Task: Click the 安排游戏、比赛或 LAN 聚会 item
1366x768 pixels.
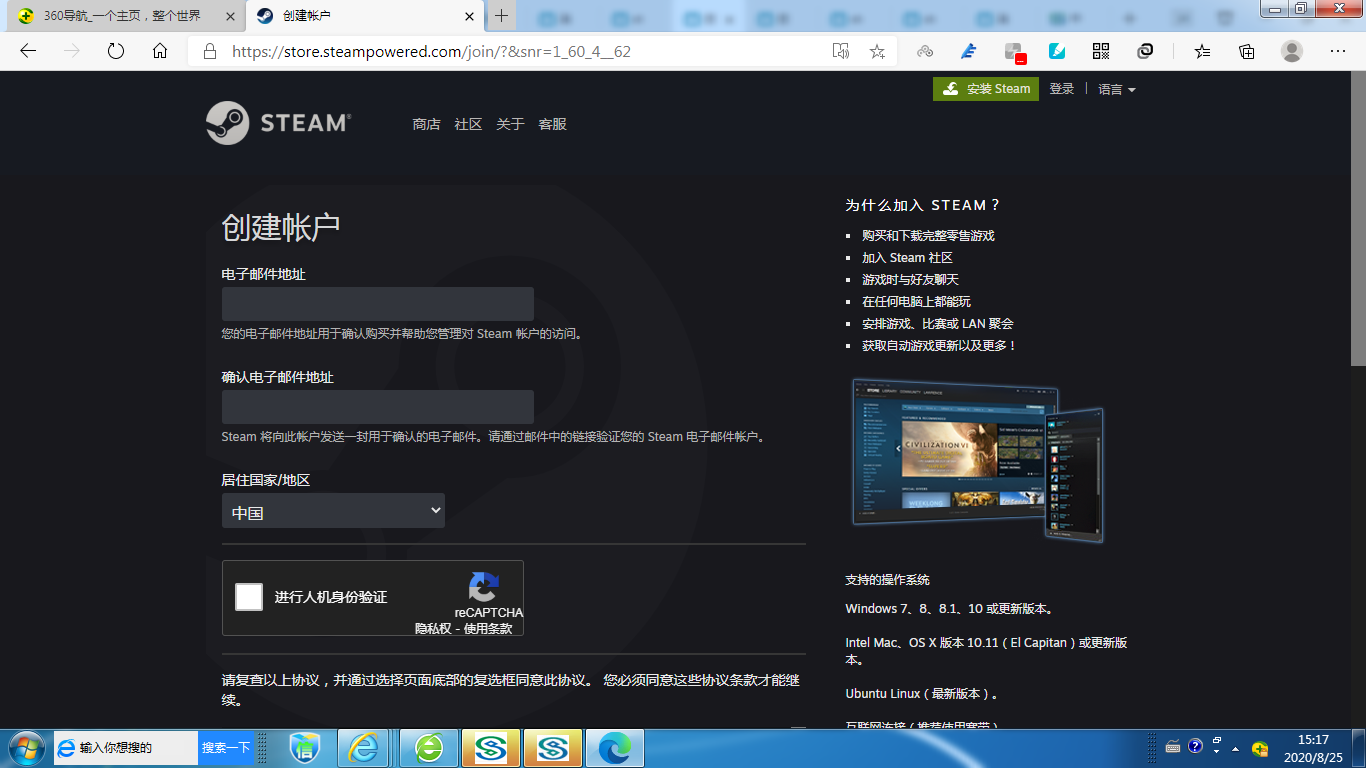Action: point(938,324)
